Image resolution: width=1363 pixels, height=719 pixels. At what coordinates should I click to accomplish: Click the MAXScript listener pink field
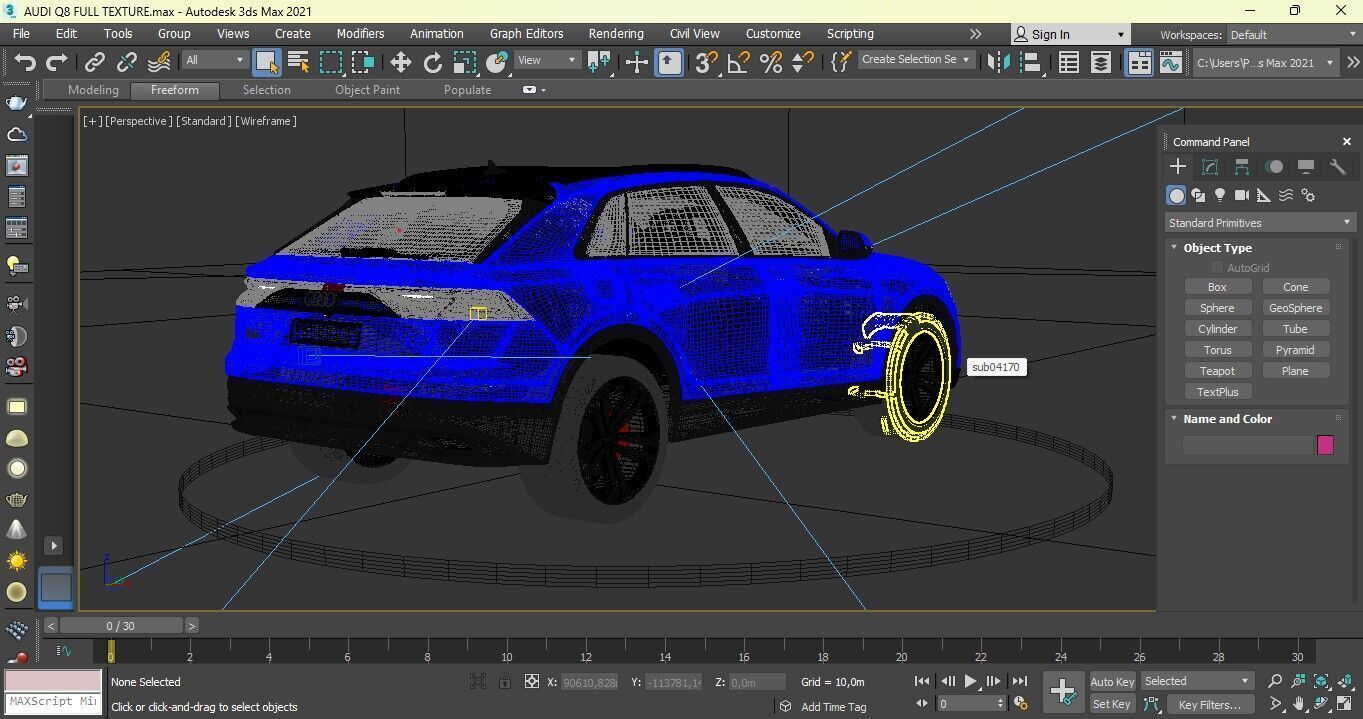tap(52, 681)
